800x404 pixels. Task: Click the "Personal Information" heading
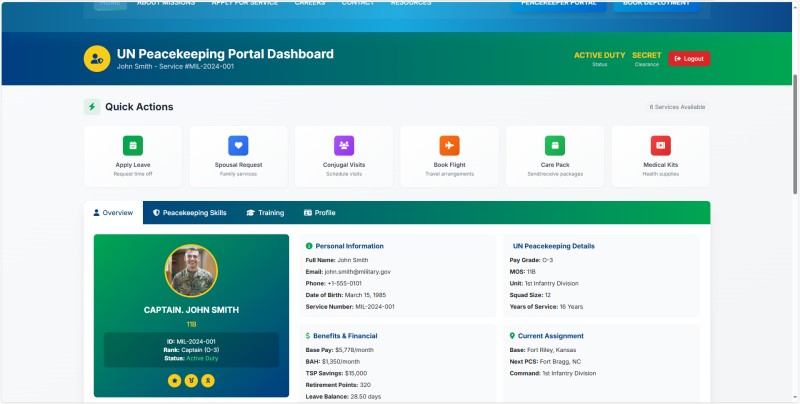coord(349,246)
